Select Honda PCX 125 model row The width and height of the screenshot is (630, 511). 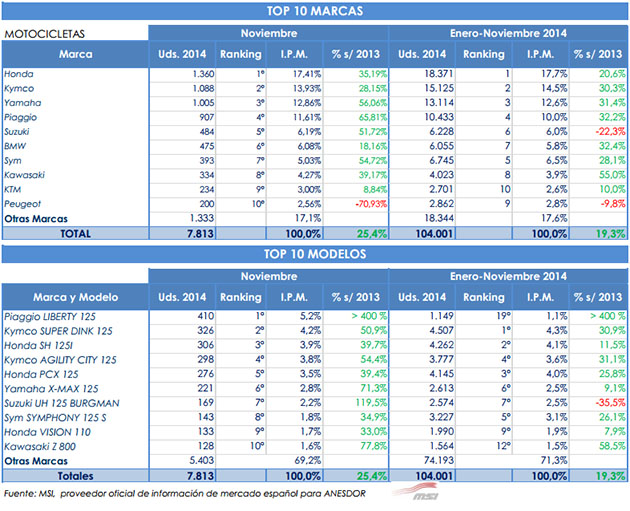click(41, 374)
